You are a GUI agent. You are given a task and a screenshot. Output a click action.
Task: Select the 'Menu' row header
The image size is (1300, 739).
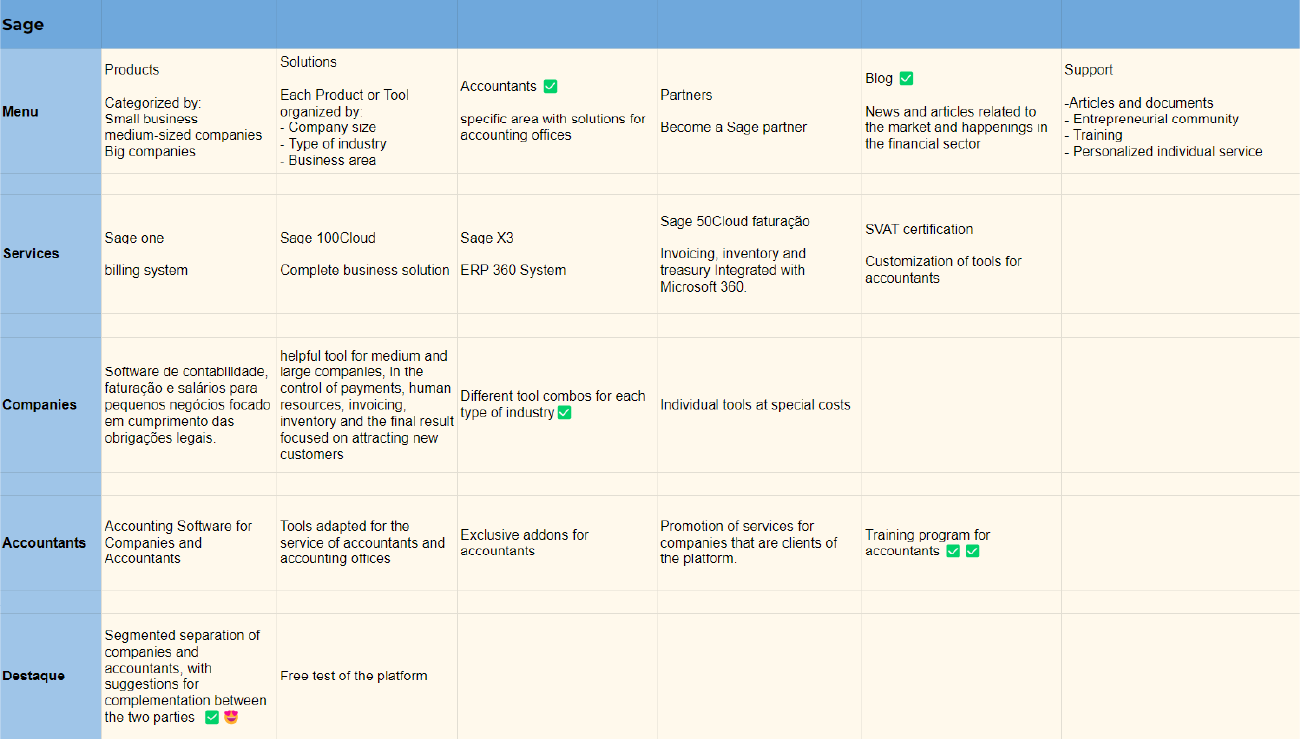(x=50, y=111)
